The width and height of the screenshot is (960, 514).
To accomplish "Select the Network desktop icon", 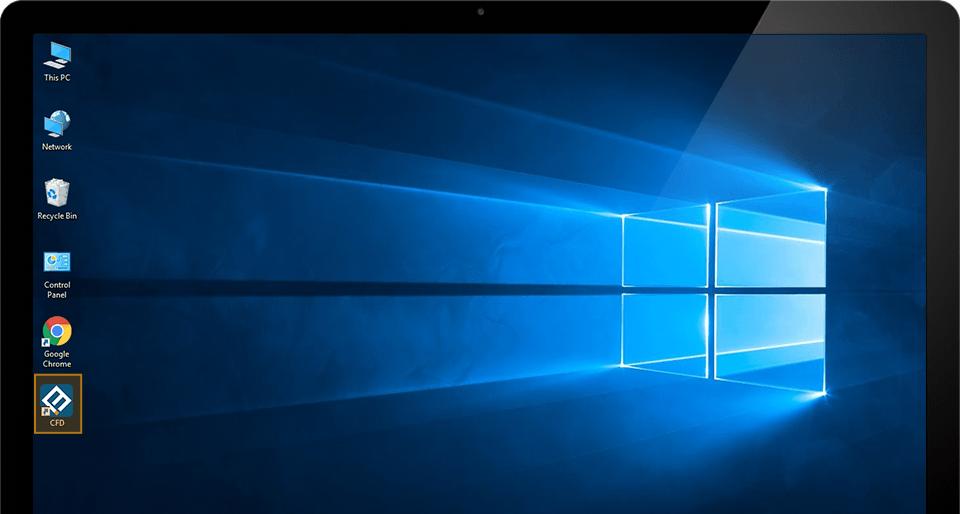I will click(x=57, y=124).
